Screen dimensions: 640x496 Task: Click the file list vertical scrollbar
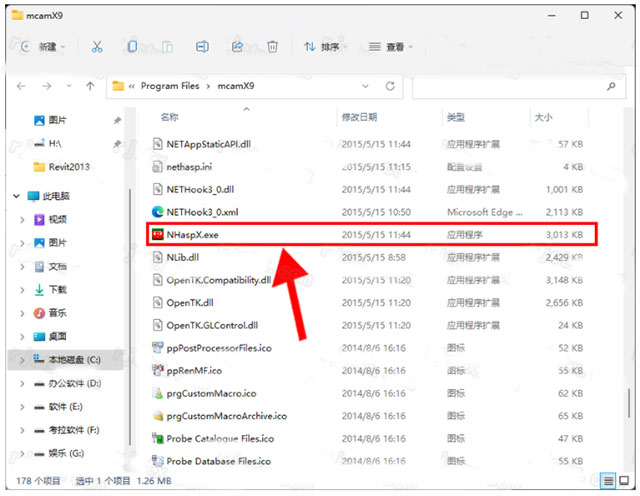tap(629, 403)
